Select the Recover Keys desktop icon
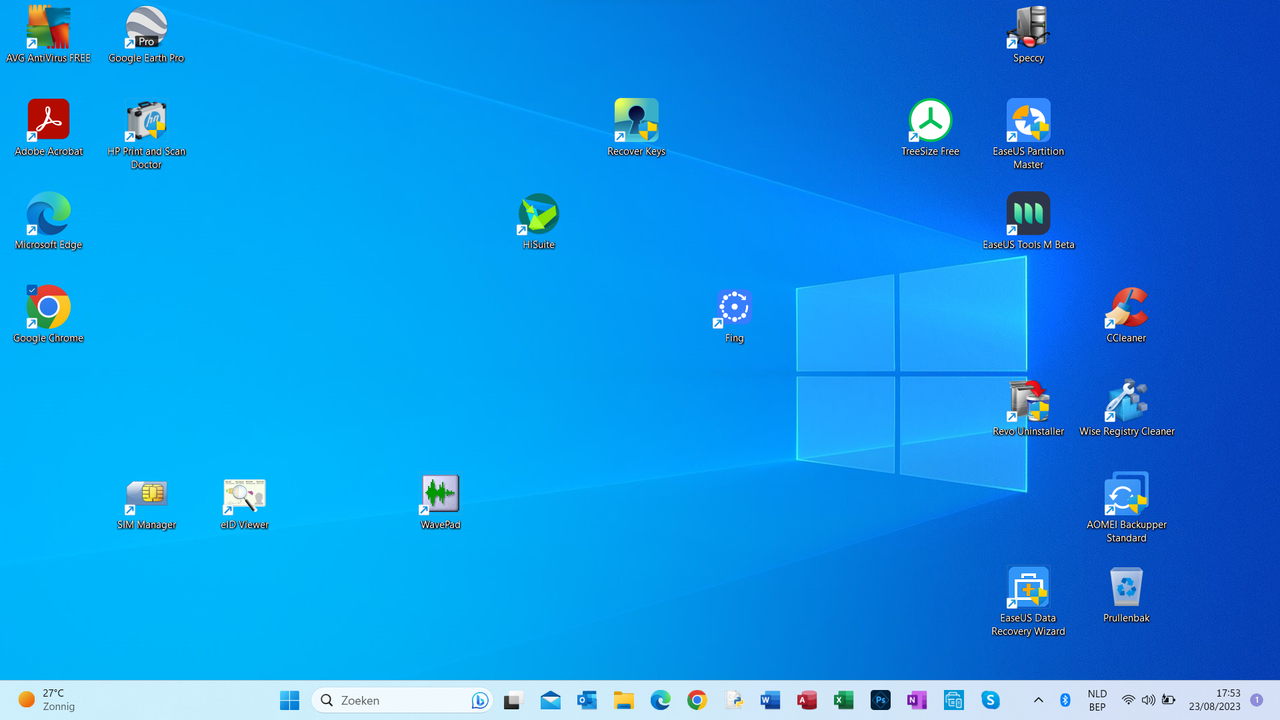Image resolution: width=1280 pixels, height=720 pixels. (x=636, y=127)
